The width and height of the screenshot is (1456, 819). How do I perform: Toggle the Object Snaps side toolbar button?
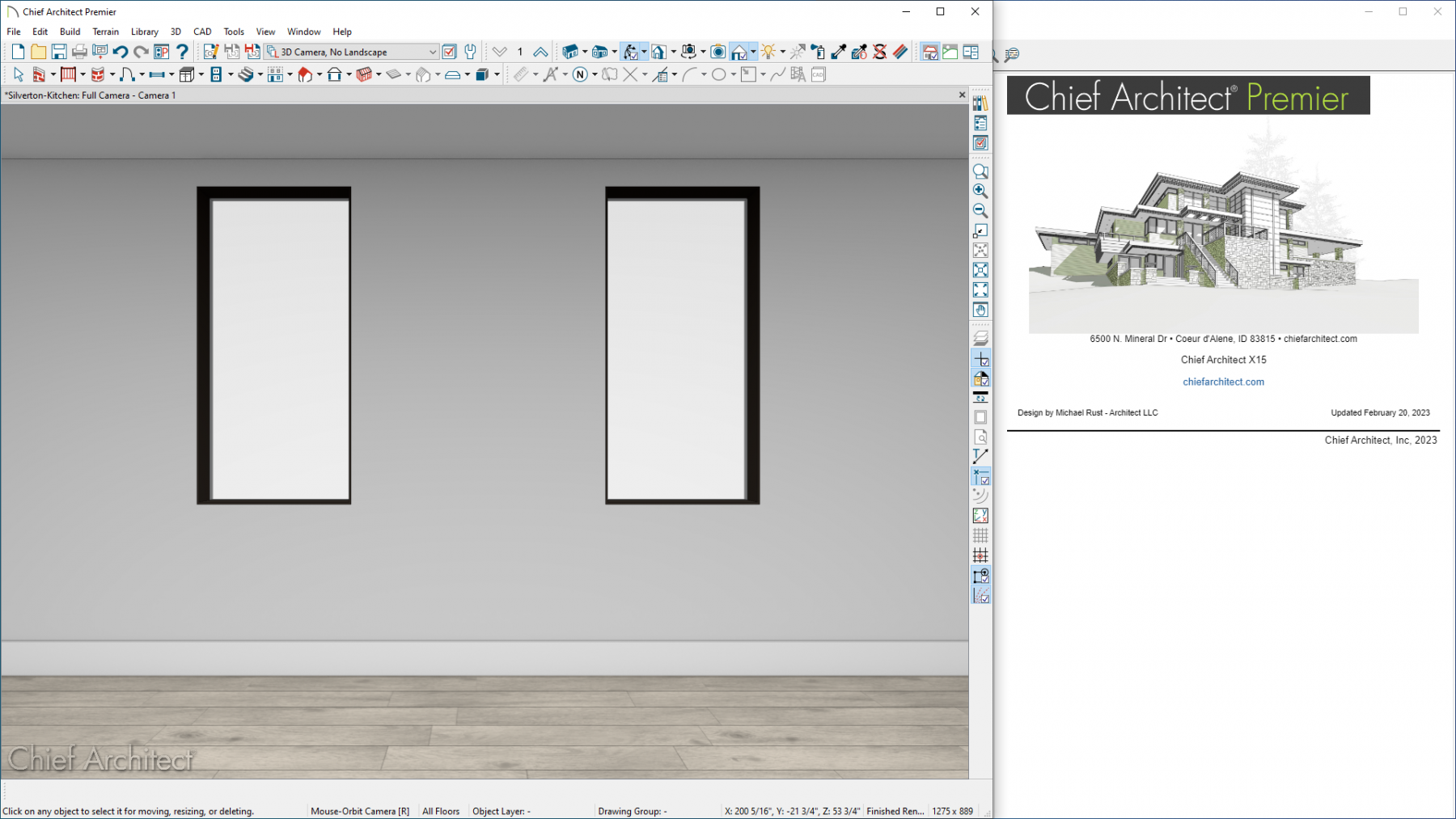980,576
